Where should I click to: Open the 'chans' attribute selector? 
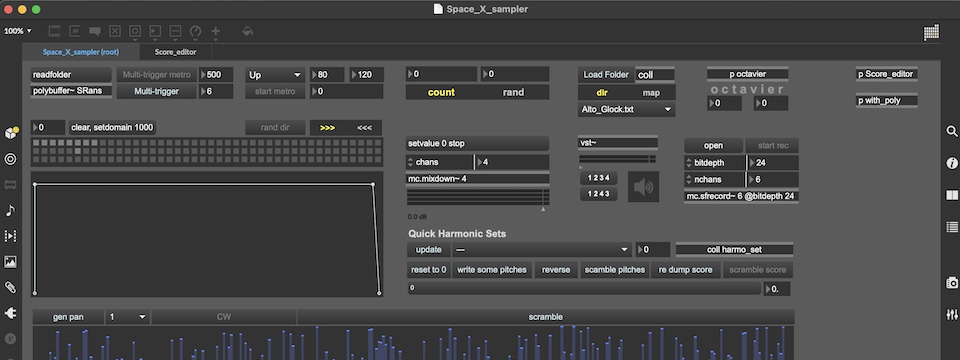[440, 162]
